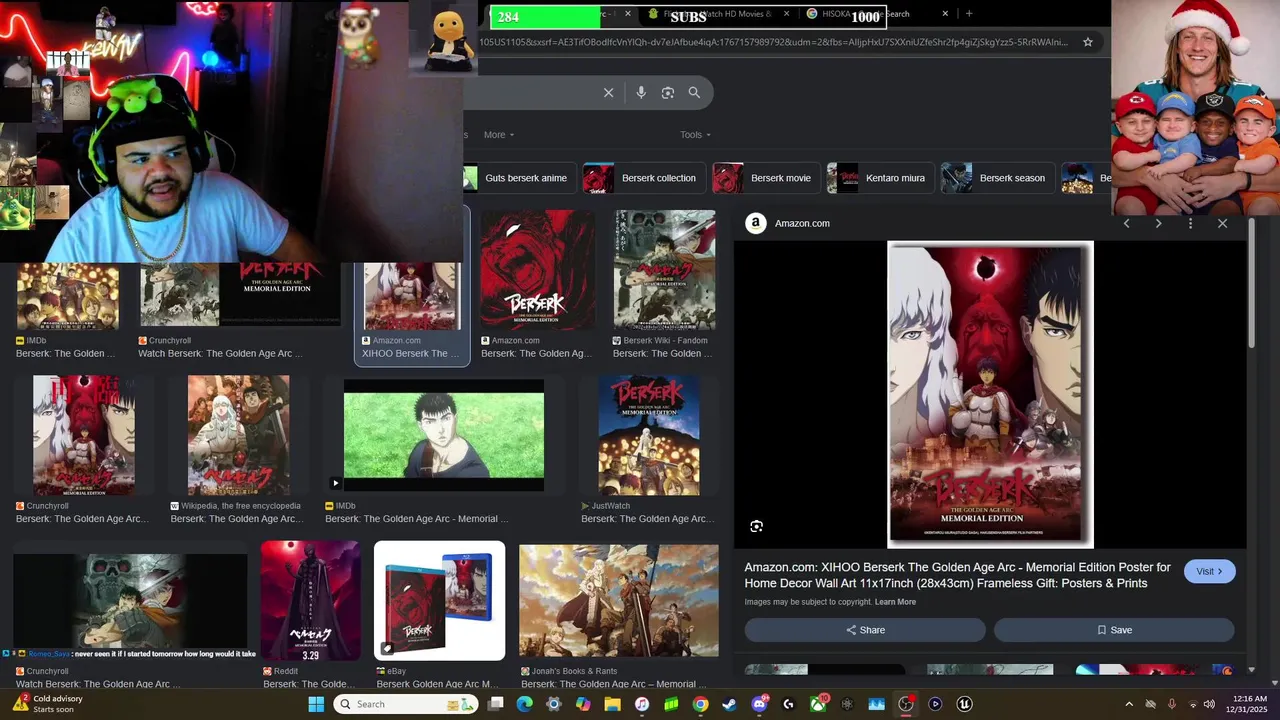Open Xbox app from taskbar

coord(818,704)
